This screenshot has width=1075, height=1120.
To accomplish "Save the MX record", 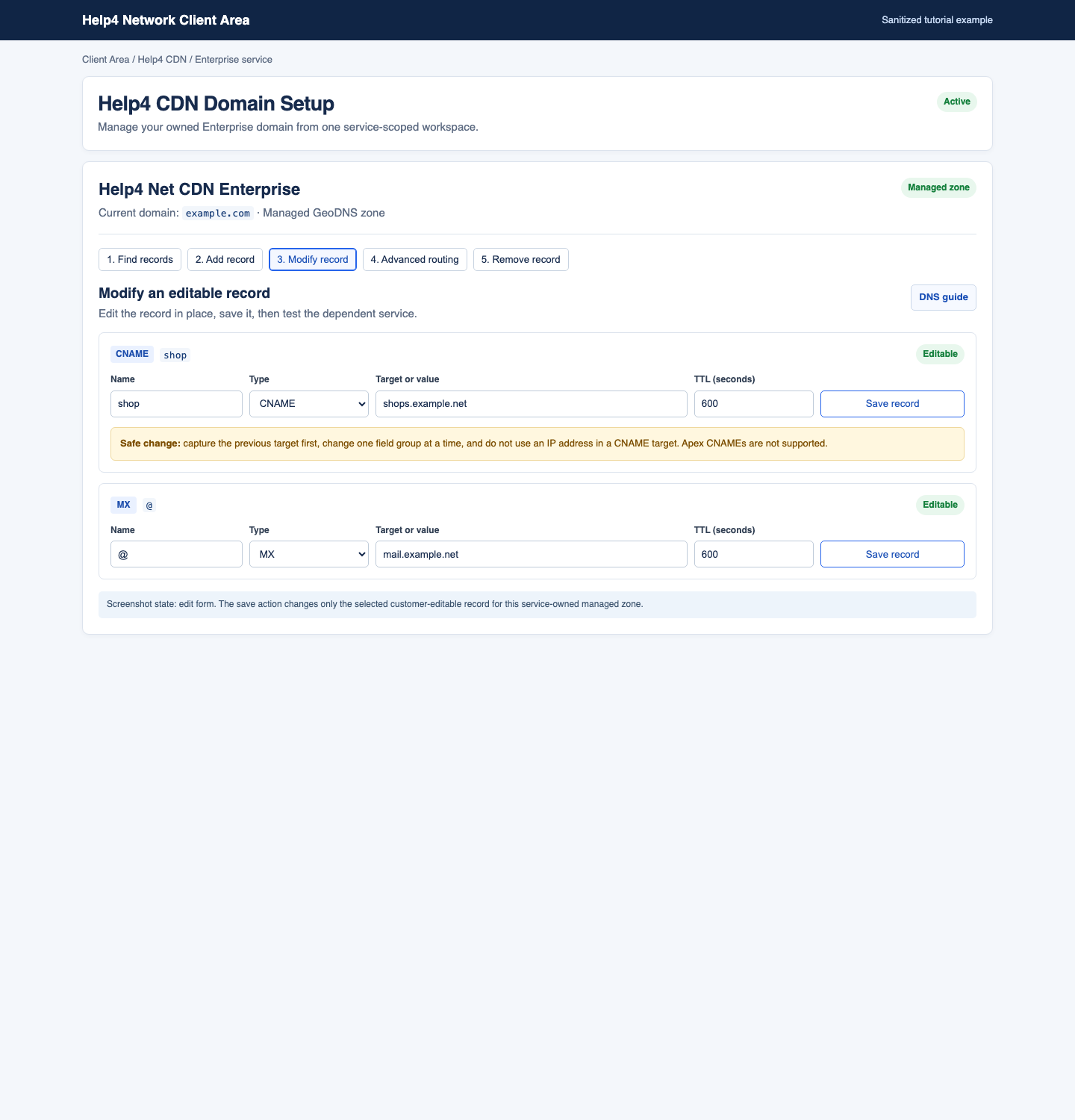I will [892, 554].
